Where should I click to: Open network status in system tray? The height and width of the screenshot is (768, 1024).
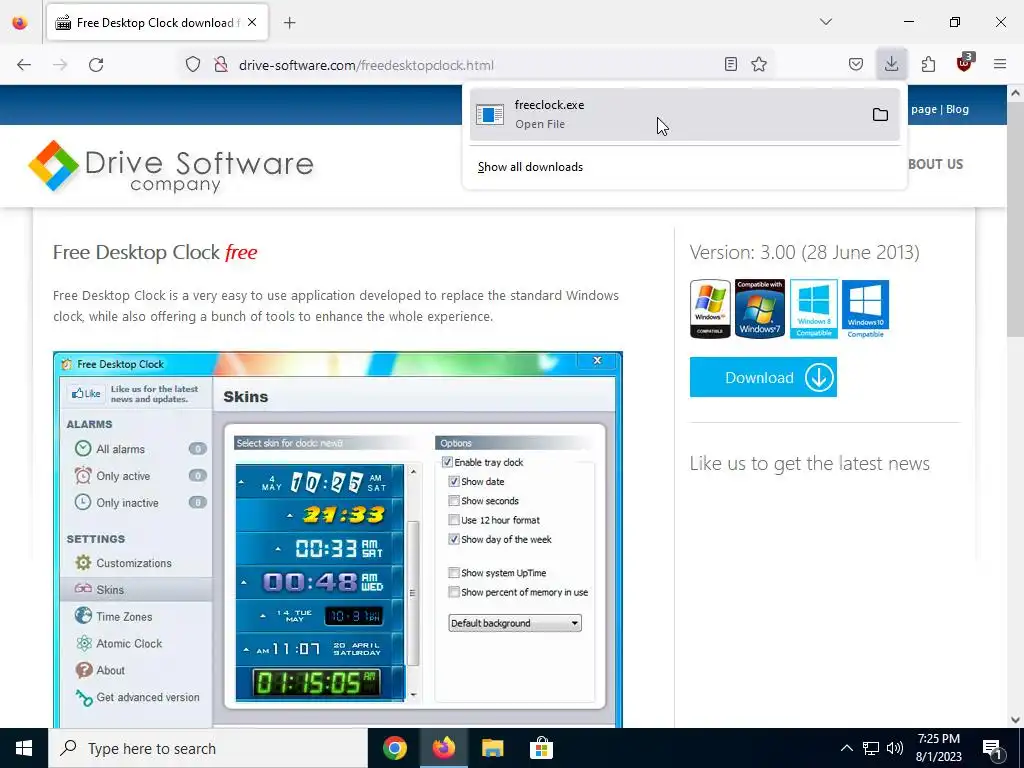coord(871,748)
